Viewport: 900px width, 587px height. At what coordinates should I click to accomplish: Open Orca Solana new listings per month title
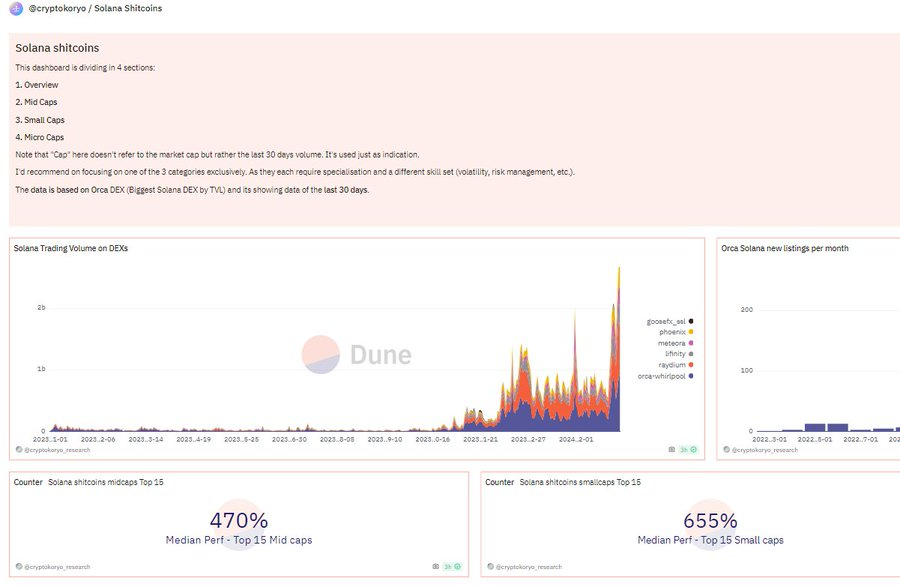pyautogui.click(x=784, y=248)
